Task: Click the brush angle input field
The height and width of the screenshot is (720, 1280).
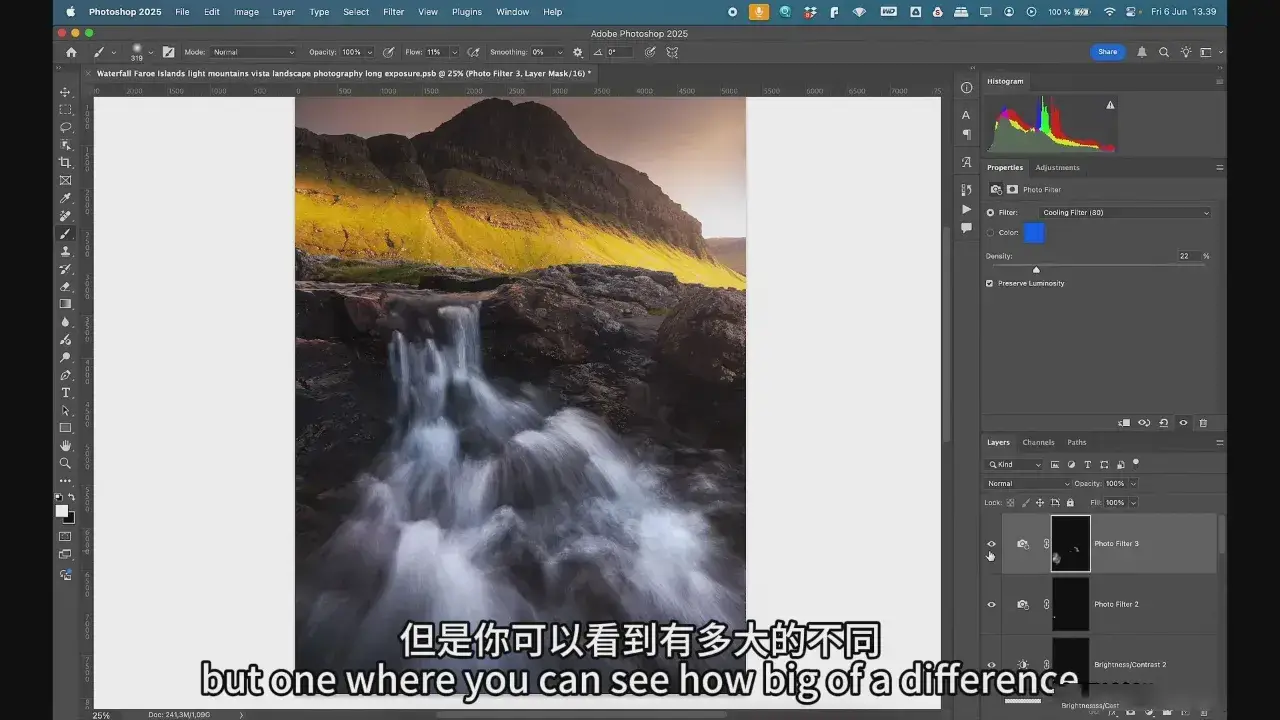Action: coord(619,52)
